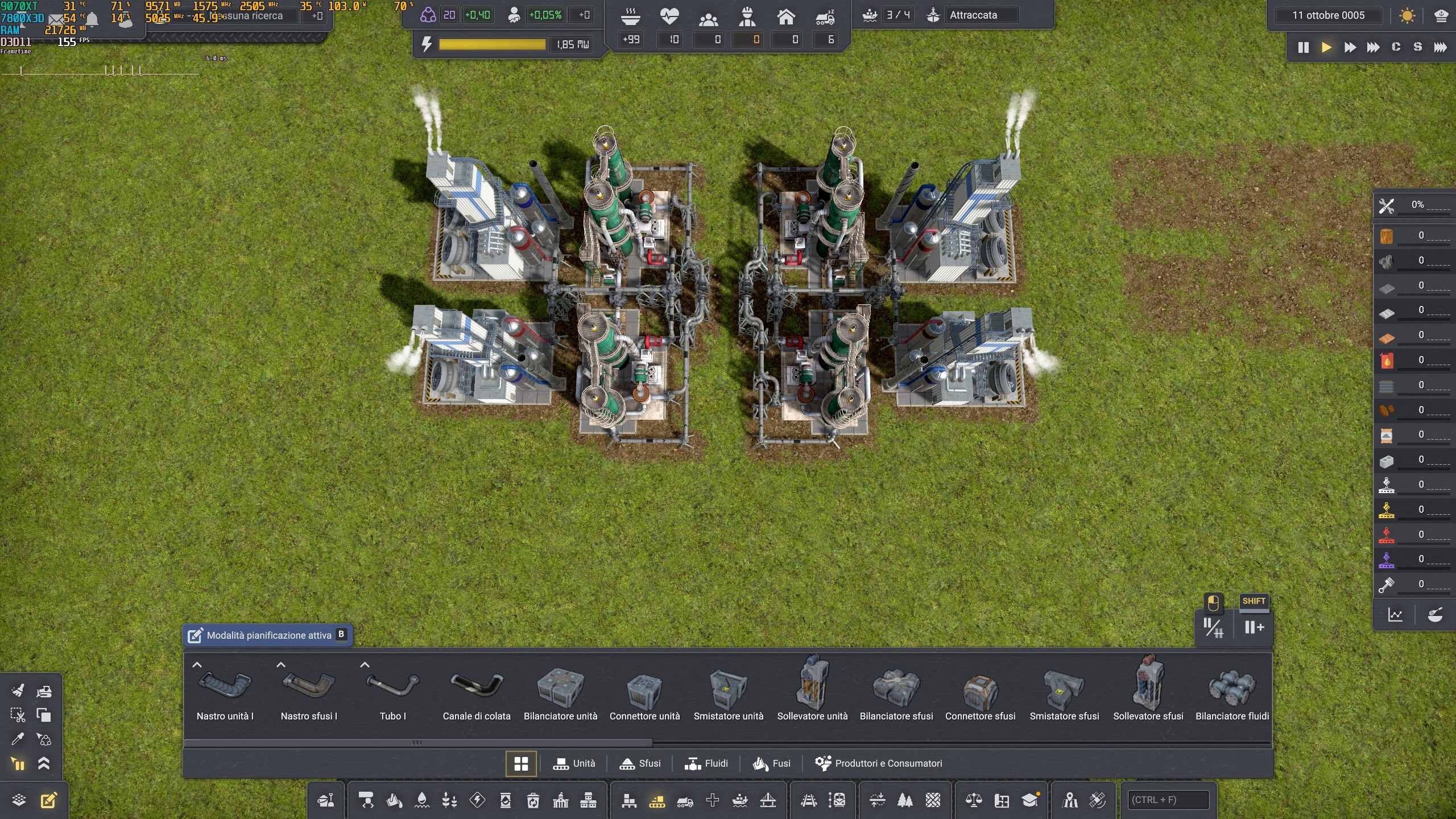
Task: Click the electricity power usage bar
Action: [x=492, y=44]
